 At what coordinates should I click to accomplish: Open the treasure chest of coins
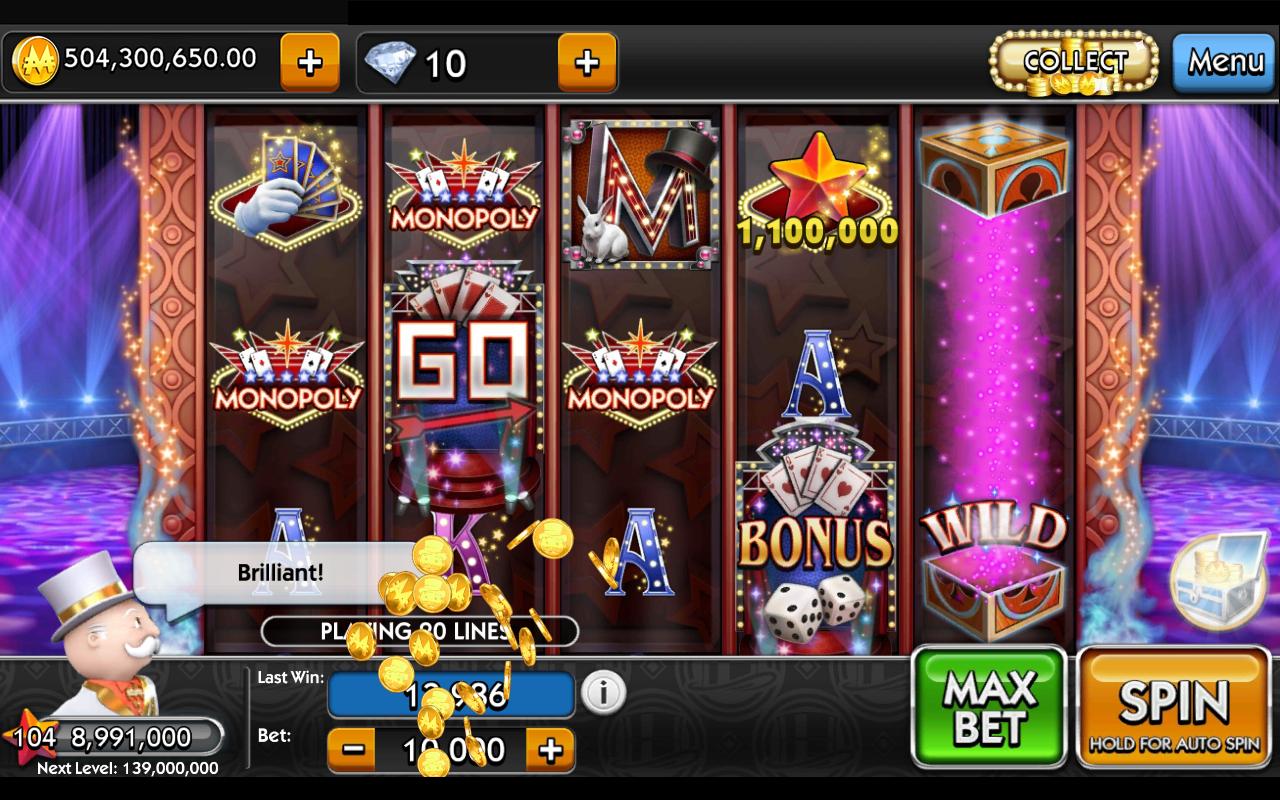click(x=1221, y=581)
